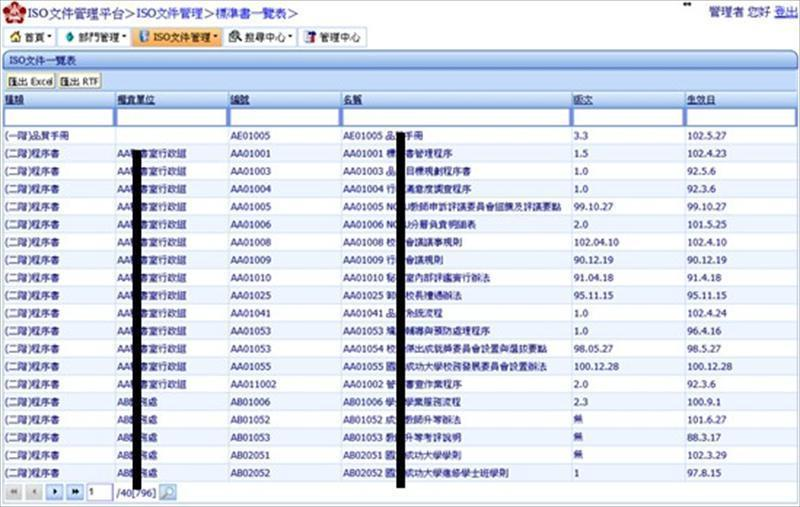Sort by the 生效日 column header
Image resolution: width=800 pixels, height=507 pixels.
click(x=701, y=100)
